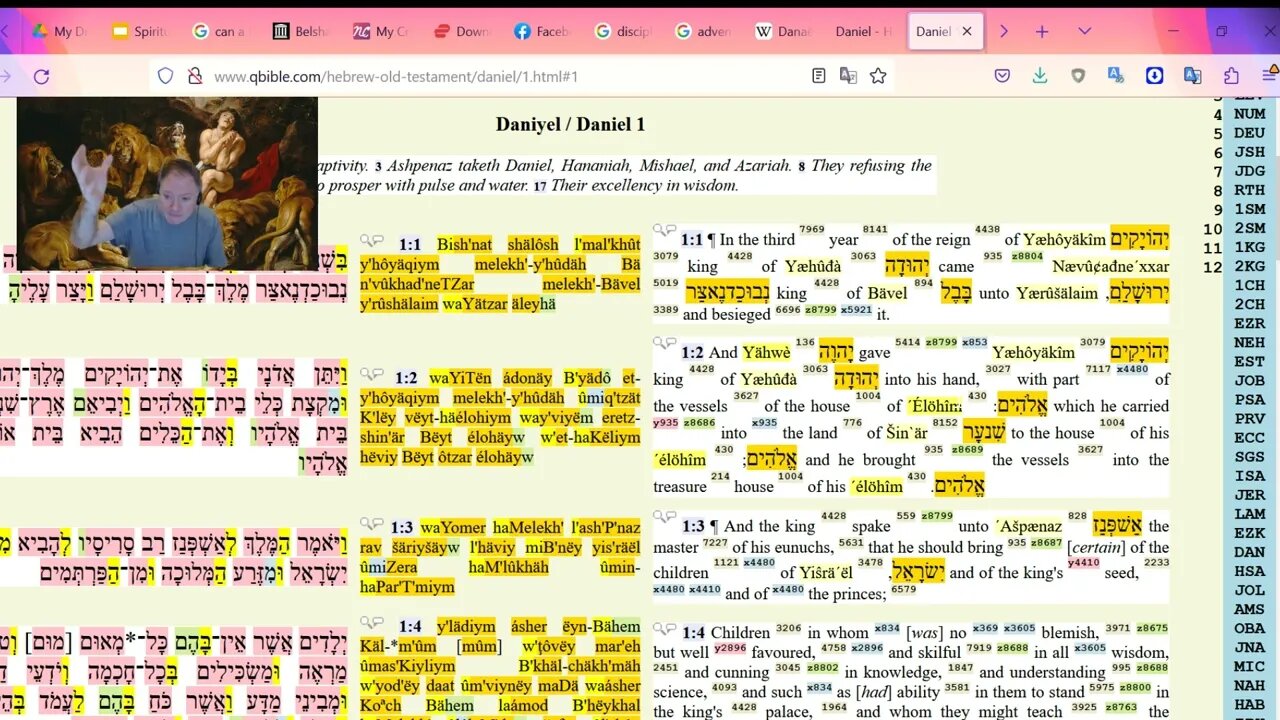Viewport: 1280px width, 720px height.
Task: Click transliterated word 'Bish'nat' in 1:1
Action: (465, 244)
